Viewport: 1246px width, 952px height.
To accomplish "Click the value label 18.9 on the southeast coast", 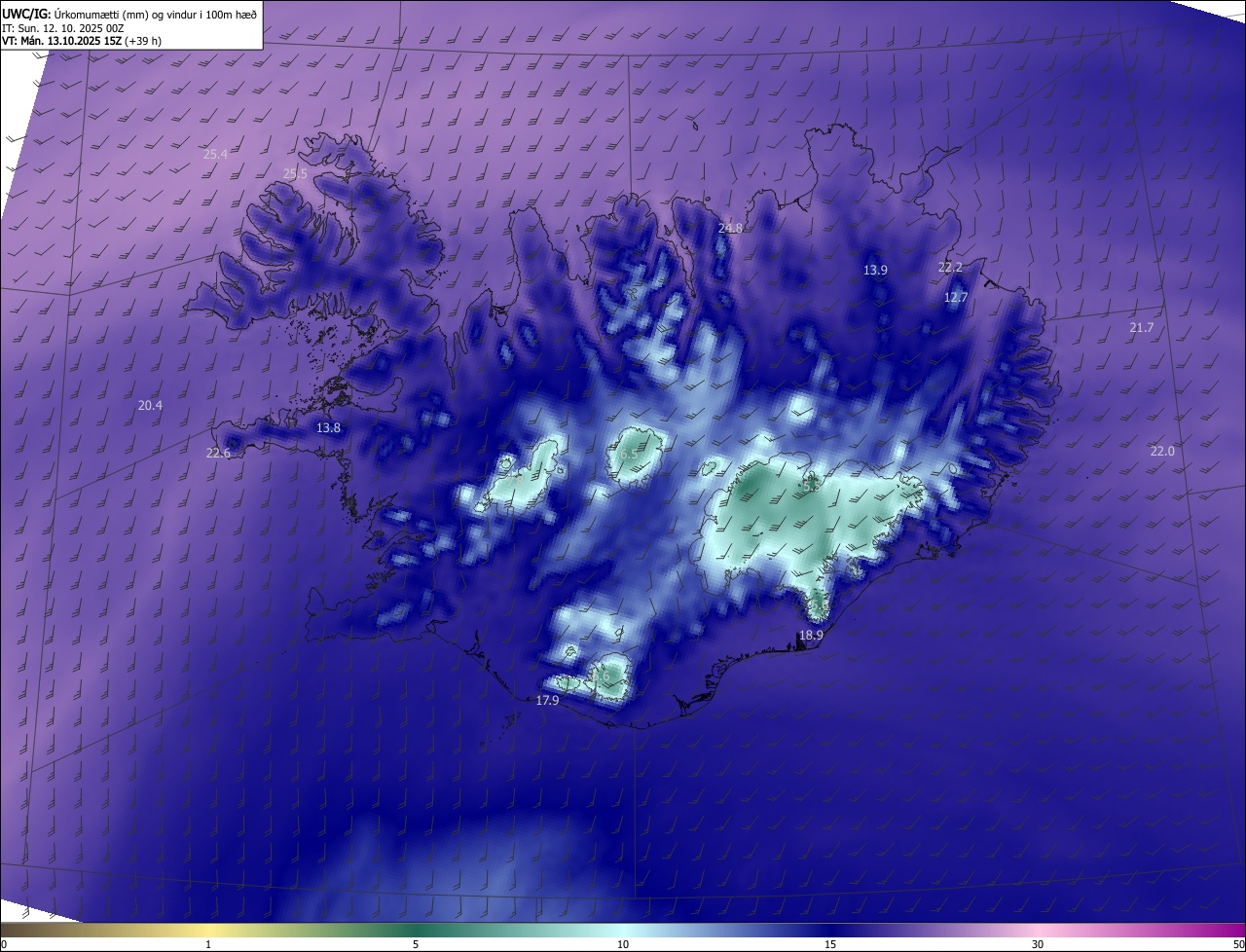I will [811, 635].
